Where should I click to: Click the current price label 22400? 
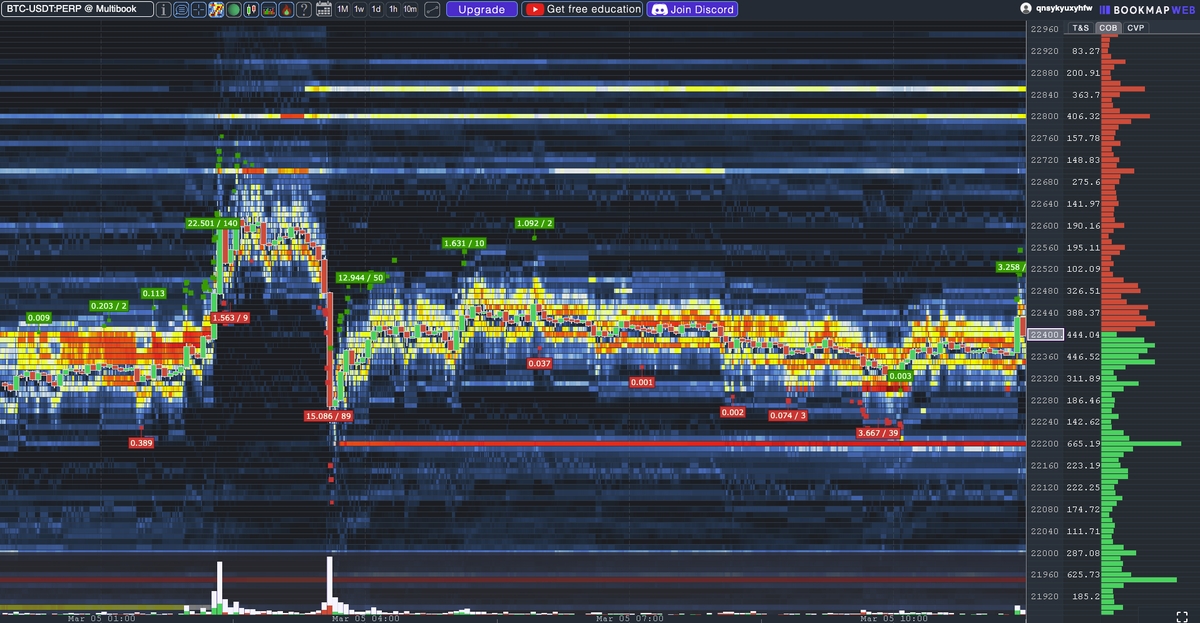(x=1045, y=334)
